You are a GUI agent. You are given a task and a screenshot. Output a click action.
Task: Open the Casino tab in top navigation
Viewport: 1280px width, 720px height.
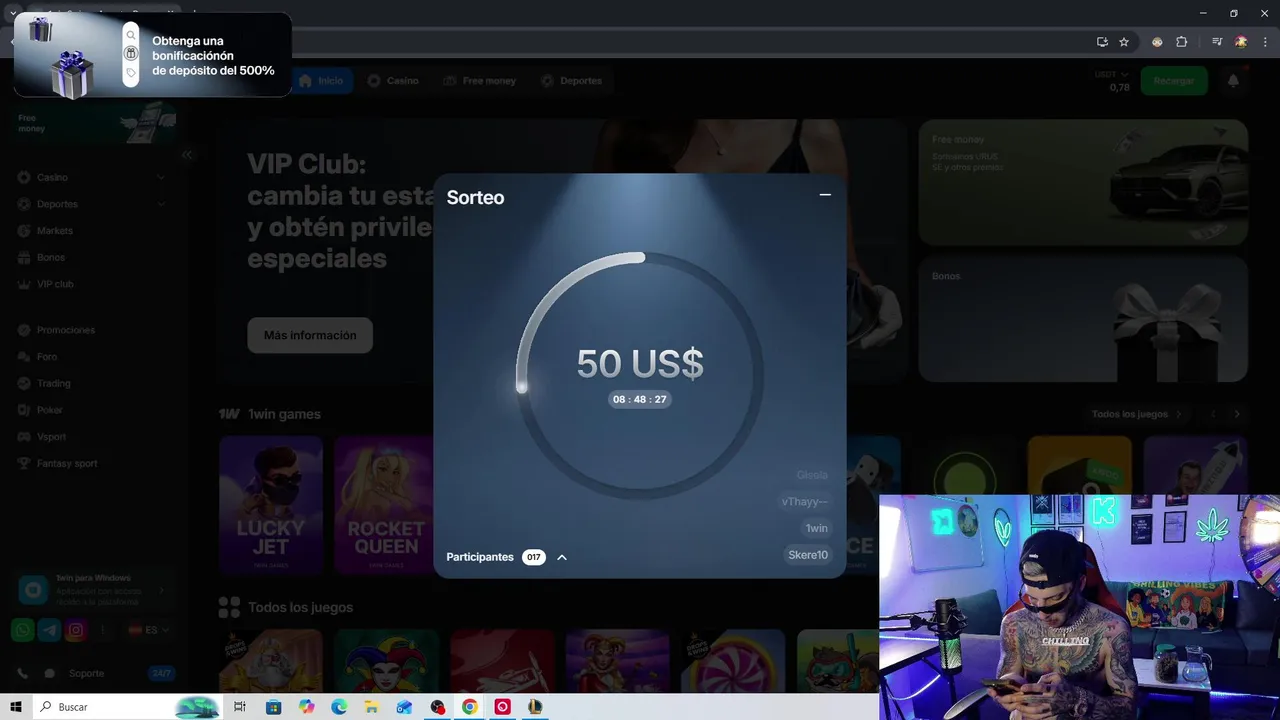click(393, 81)
